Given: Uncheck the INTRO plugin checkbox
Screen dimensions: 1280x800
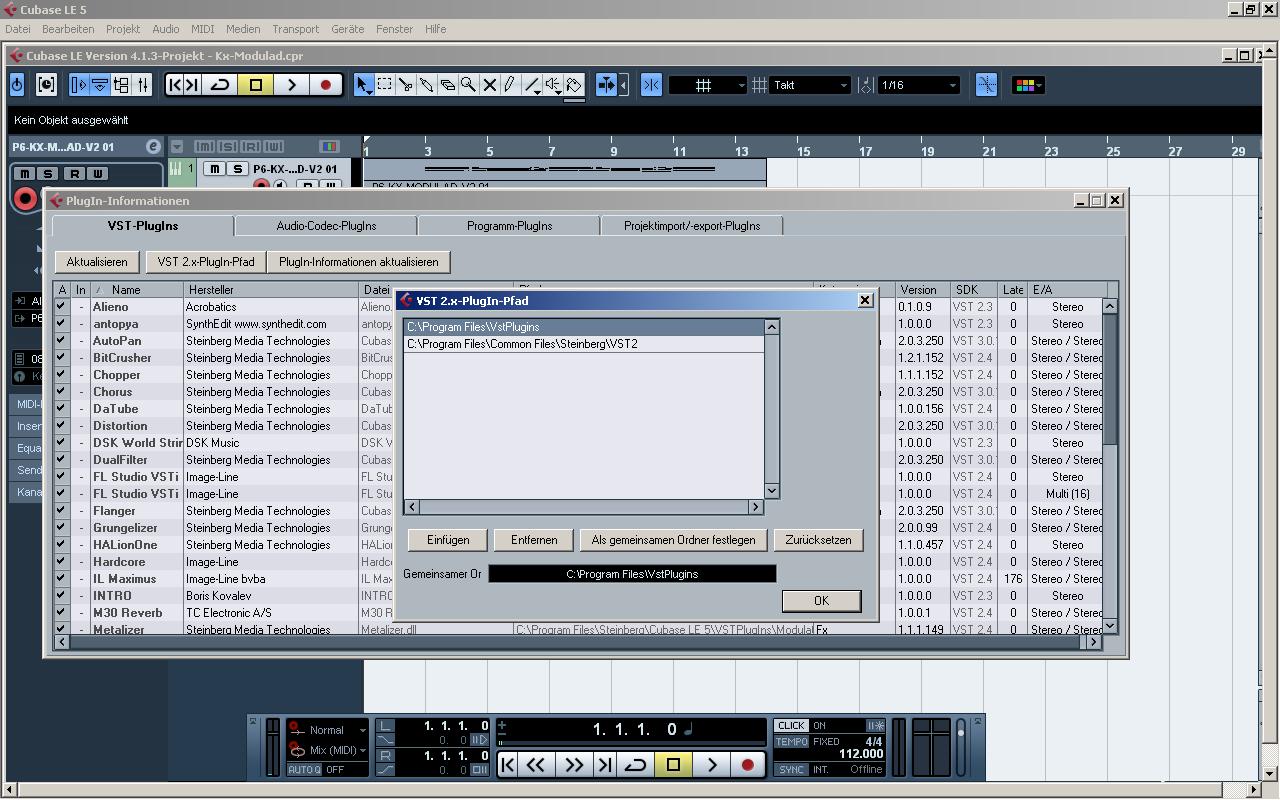Looking at the screenshot, I should click(x=62, y=596).
